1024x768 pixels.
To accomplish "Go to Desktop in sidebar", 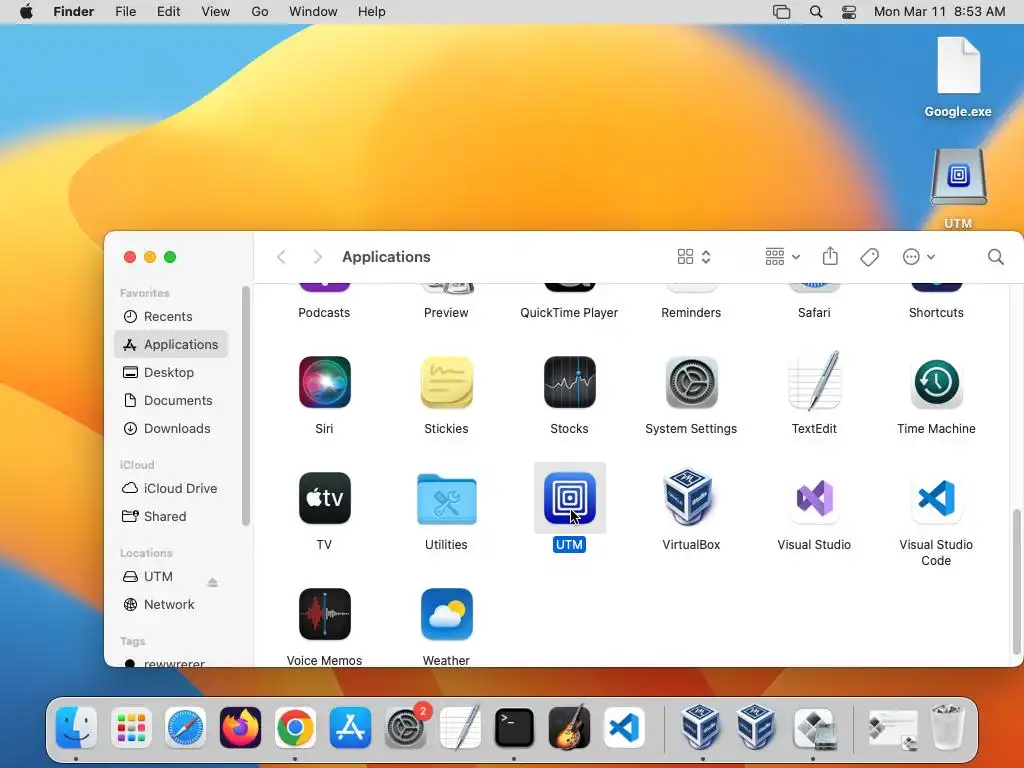I will pyautogui.click(x=170, y=372).
